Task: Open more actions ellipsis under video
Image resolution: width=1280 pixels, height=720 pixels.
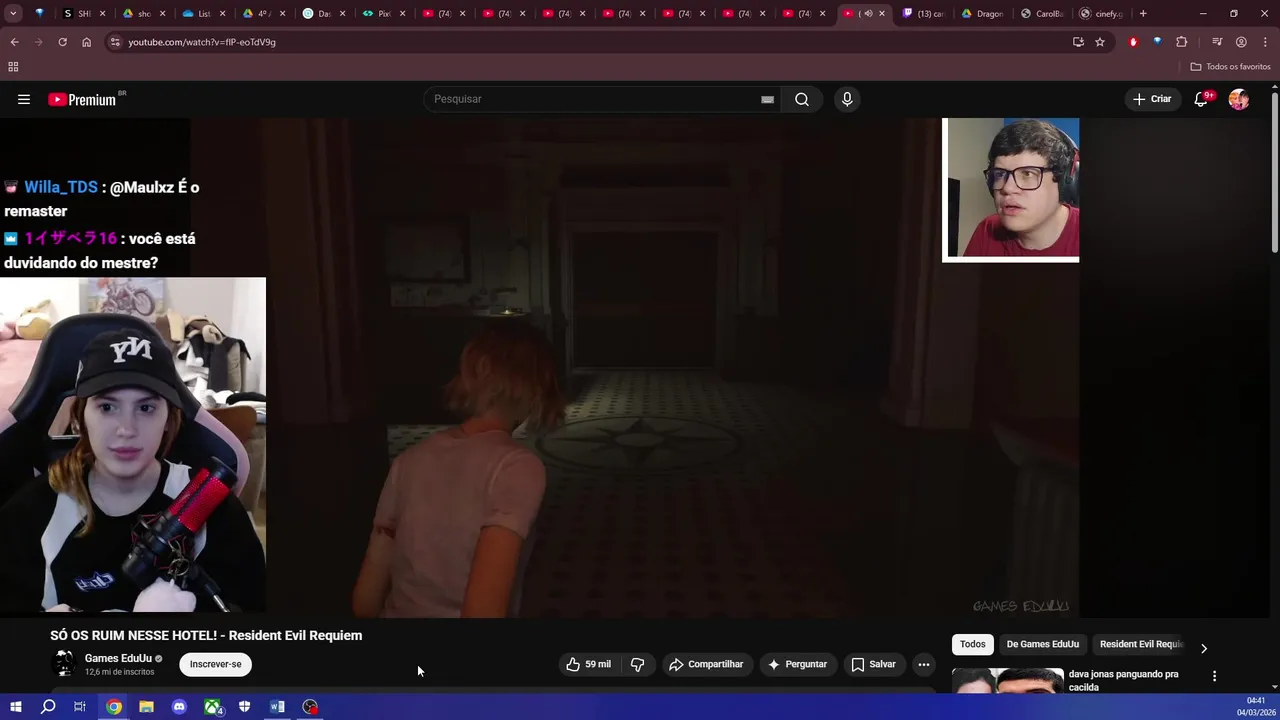Action: click(924, 664)
